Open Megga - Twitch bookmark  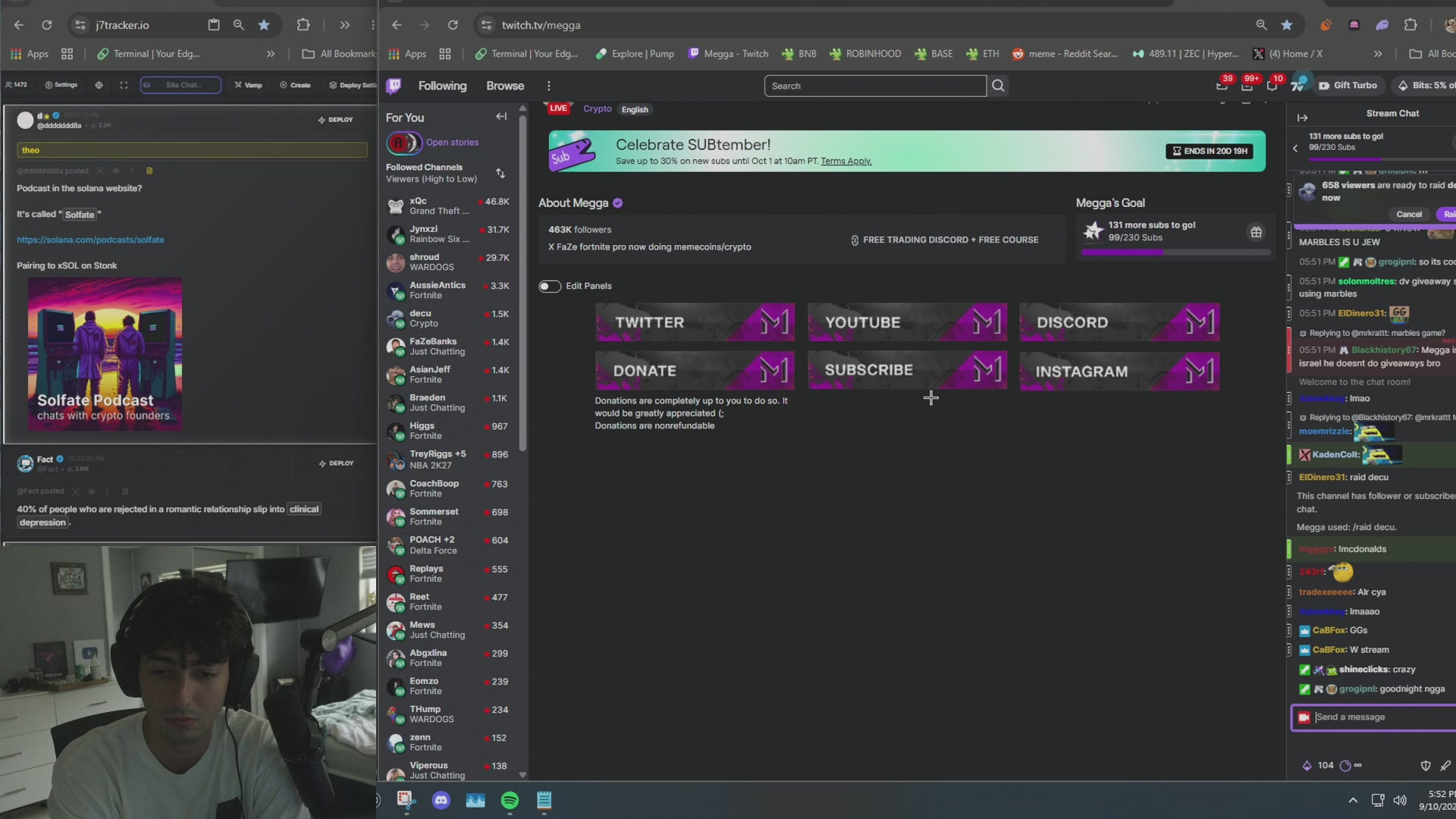coord(729,54)
